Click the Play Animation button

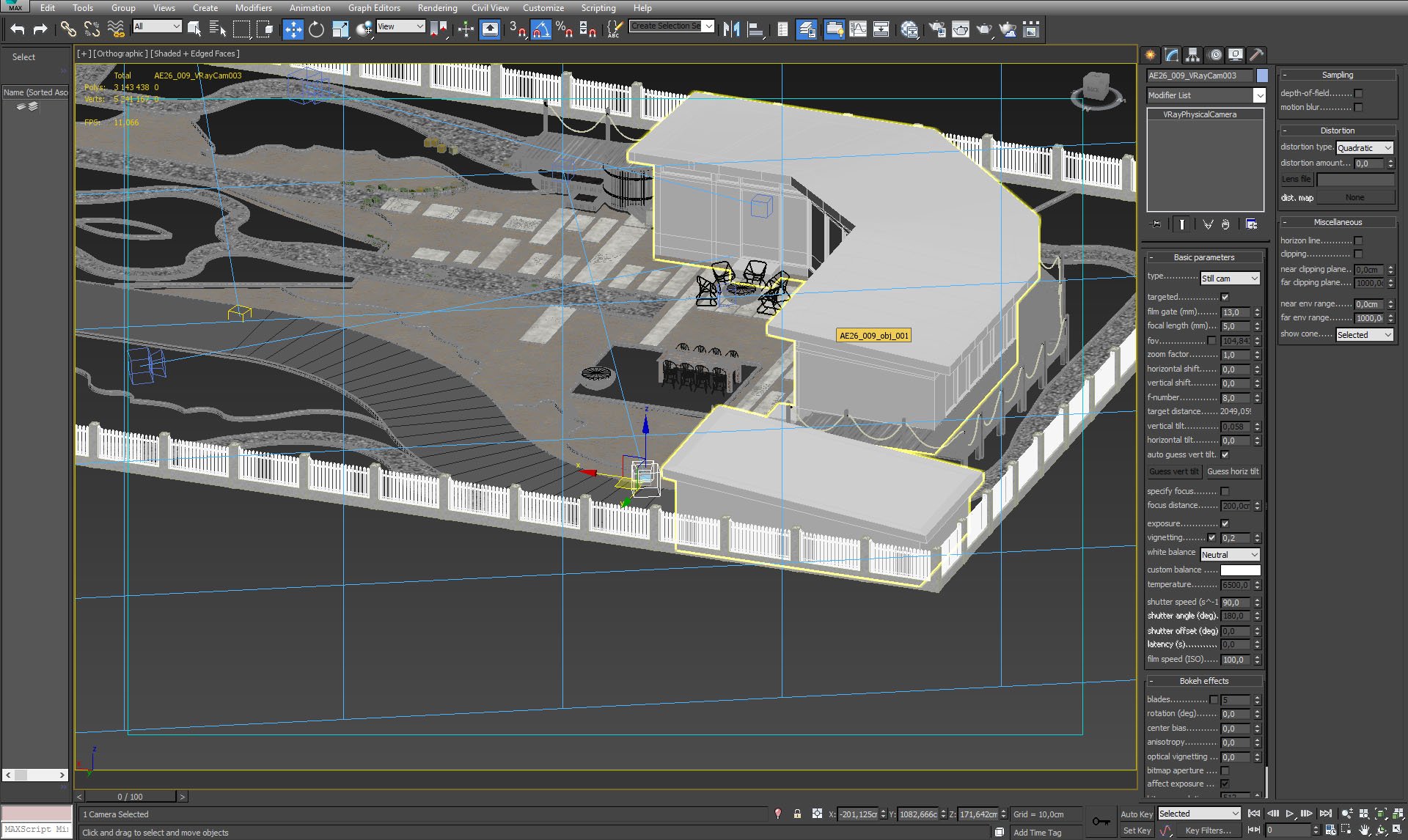[x=1290, y=814]
